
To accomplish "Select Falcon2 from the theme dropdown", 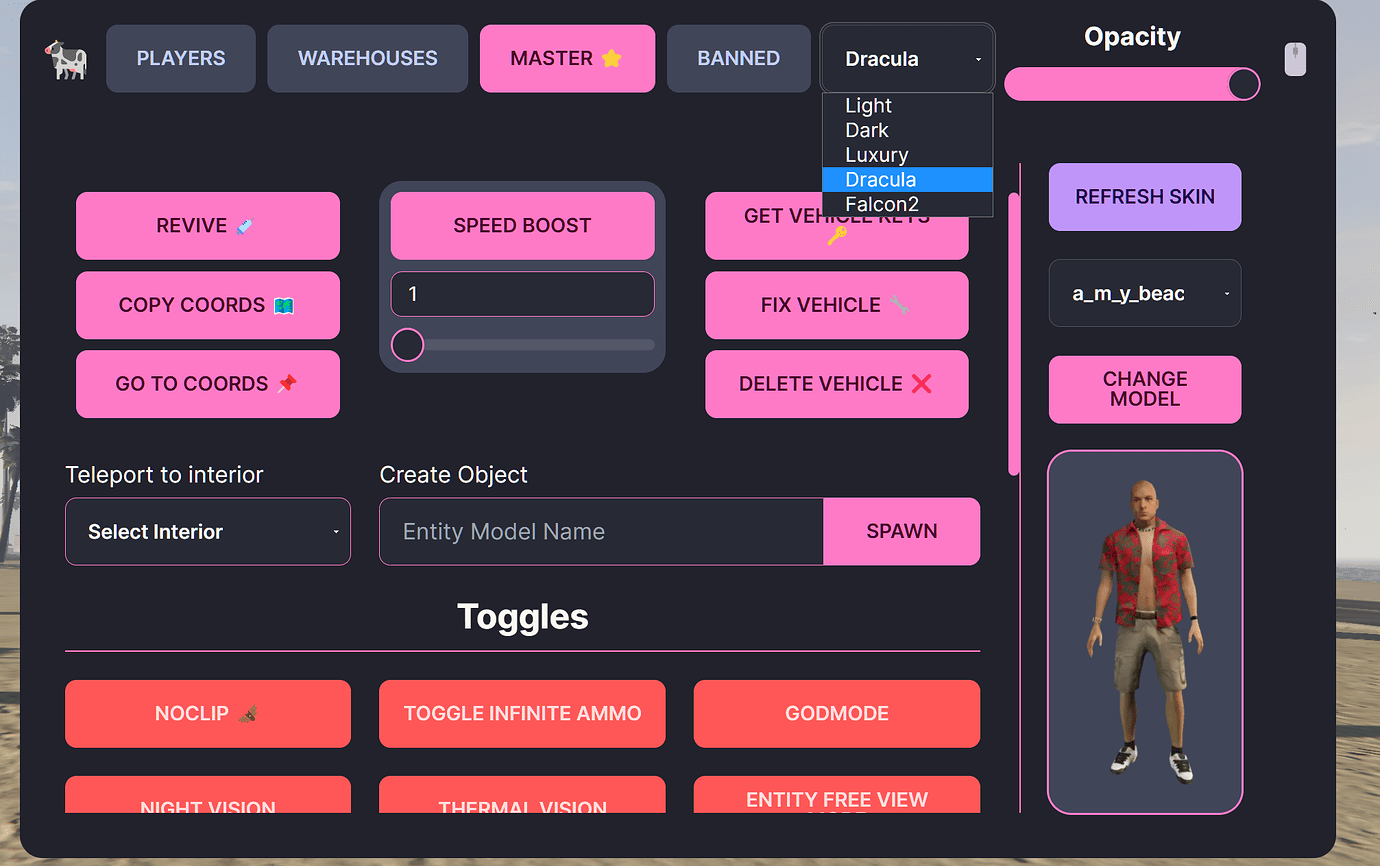I will click(x=882, y=204).
